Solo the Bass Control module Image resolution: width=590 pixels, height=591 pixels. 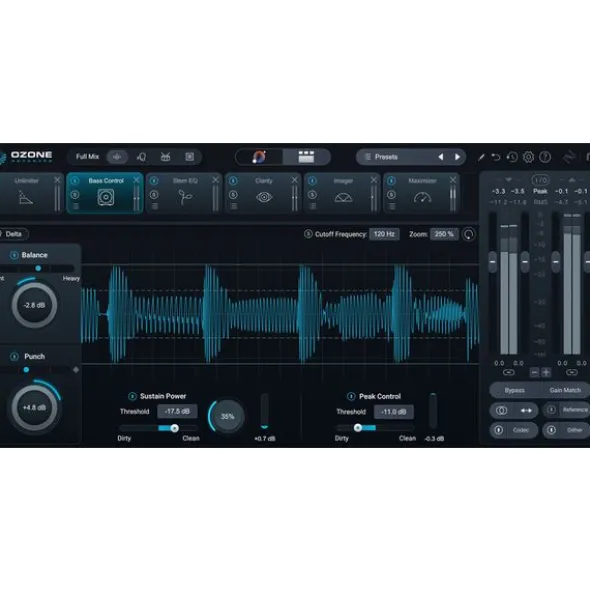pyautogui.click(x=75, y=195)
